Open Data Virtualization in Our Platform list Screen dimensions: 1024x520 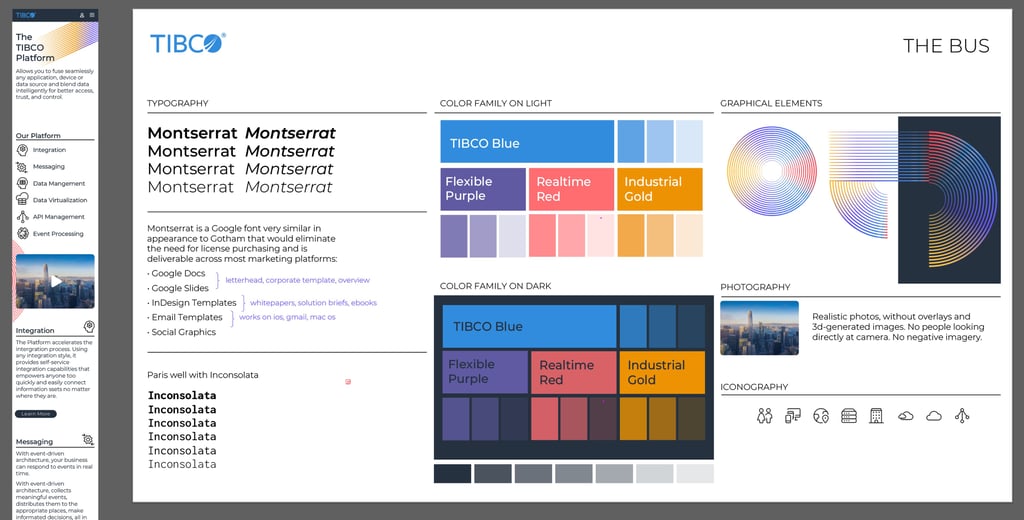click(x=60, y=200)
